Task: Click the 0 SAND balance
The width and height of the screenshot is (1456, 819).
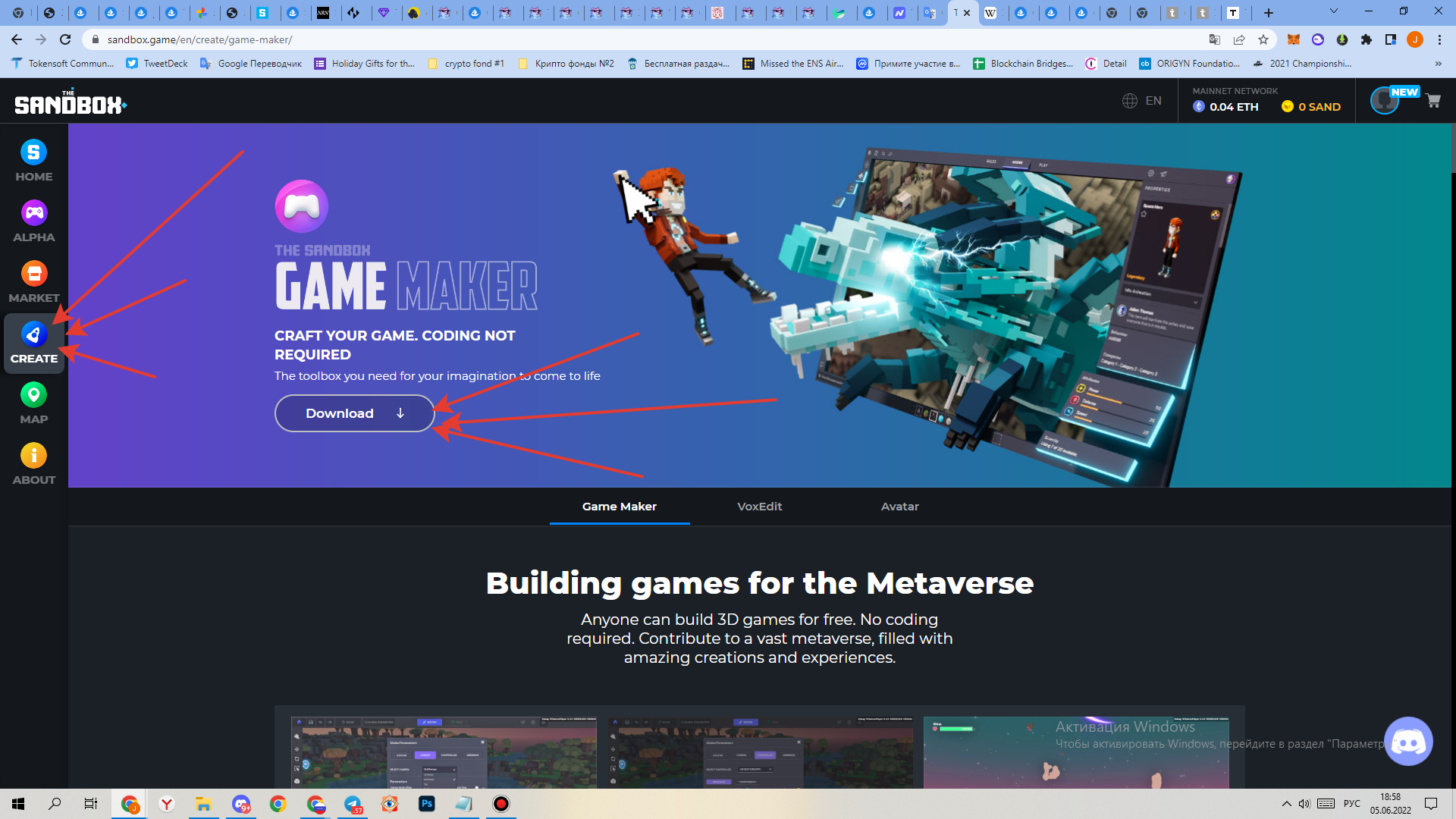Action: pyautogui.click(x=1311, y=107)
